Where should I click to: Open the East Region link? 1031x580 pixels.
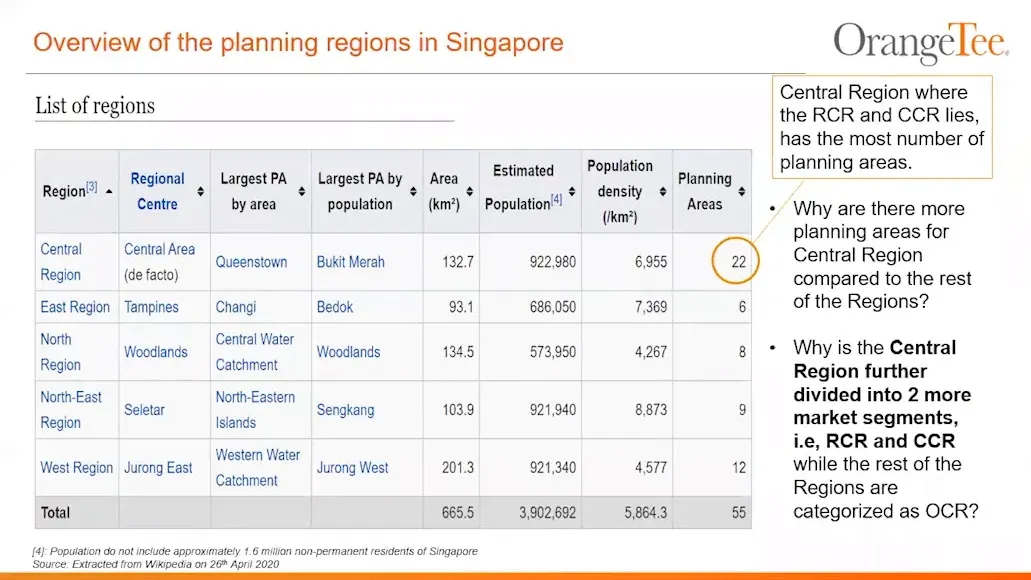[x=75, y=307]
